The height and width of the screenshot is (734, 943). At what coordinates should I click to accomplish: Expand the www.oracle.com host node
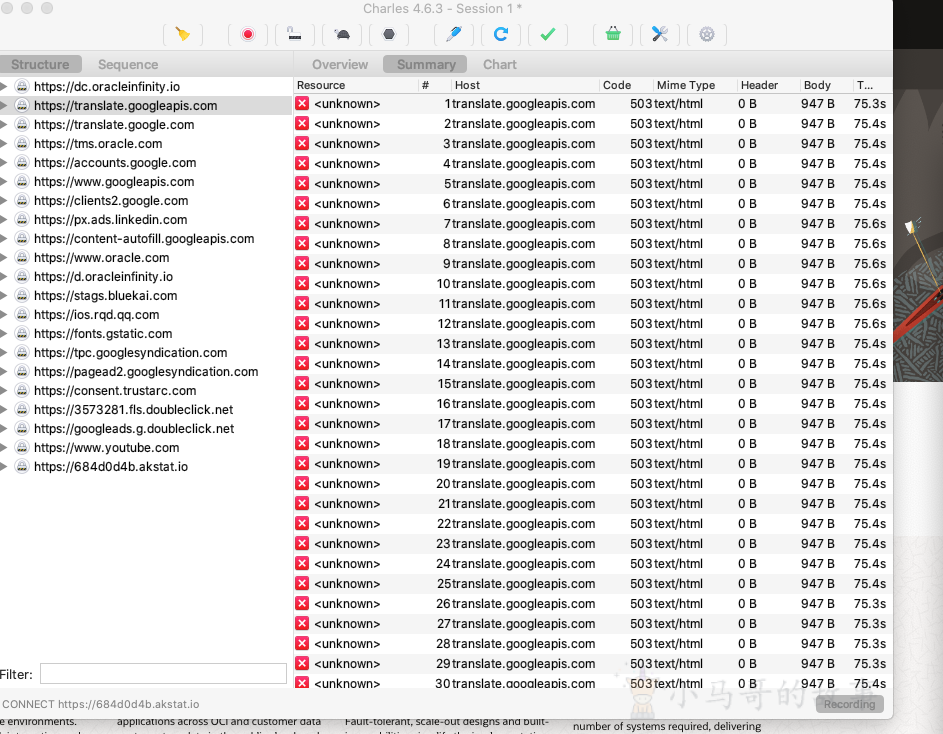click(4, 258)
